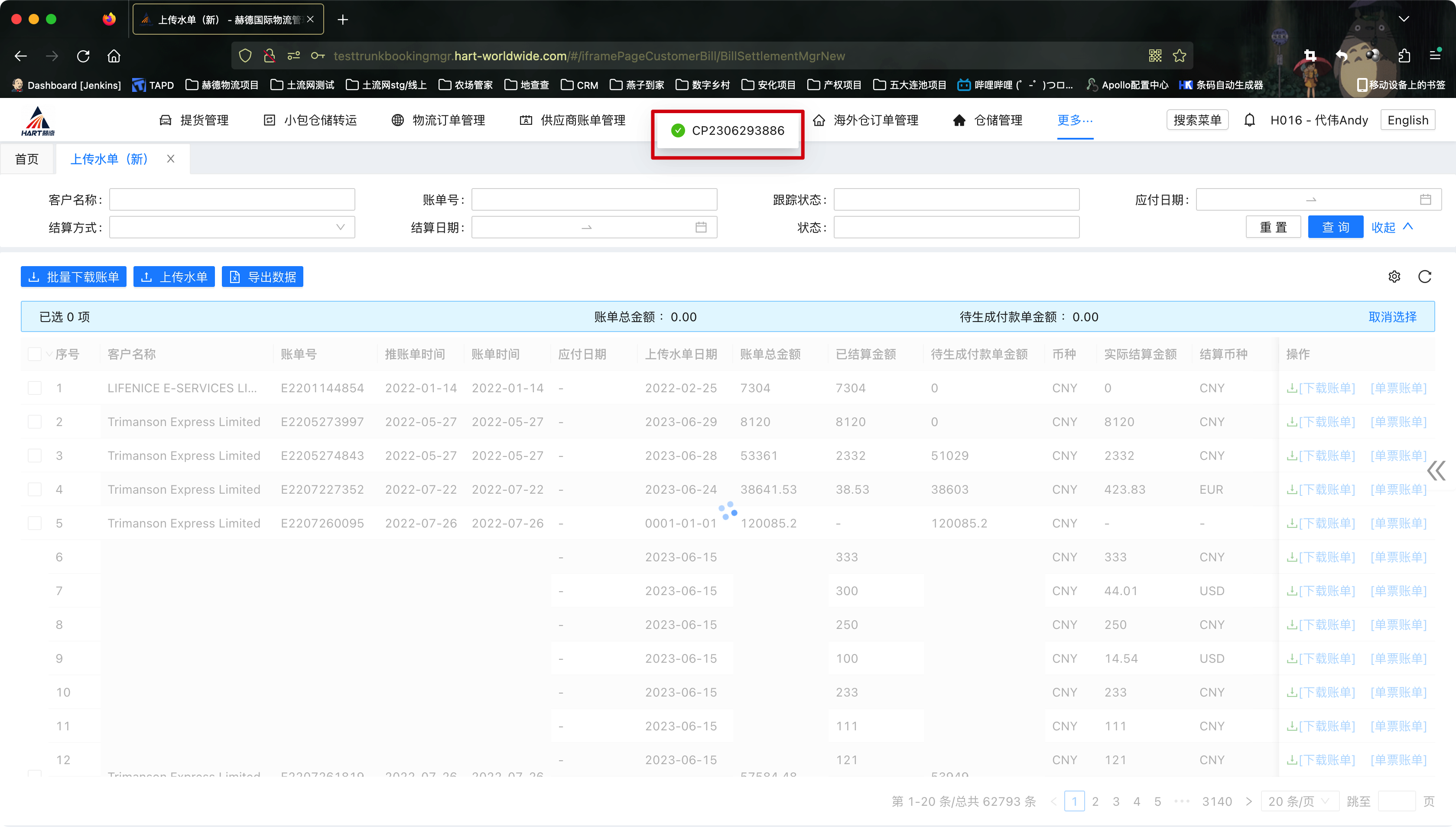Select the checkbox for row 4
1456x827 pixels.
pyautogui.click(x=35, y=489)
